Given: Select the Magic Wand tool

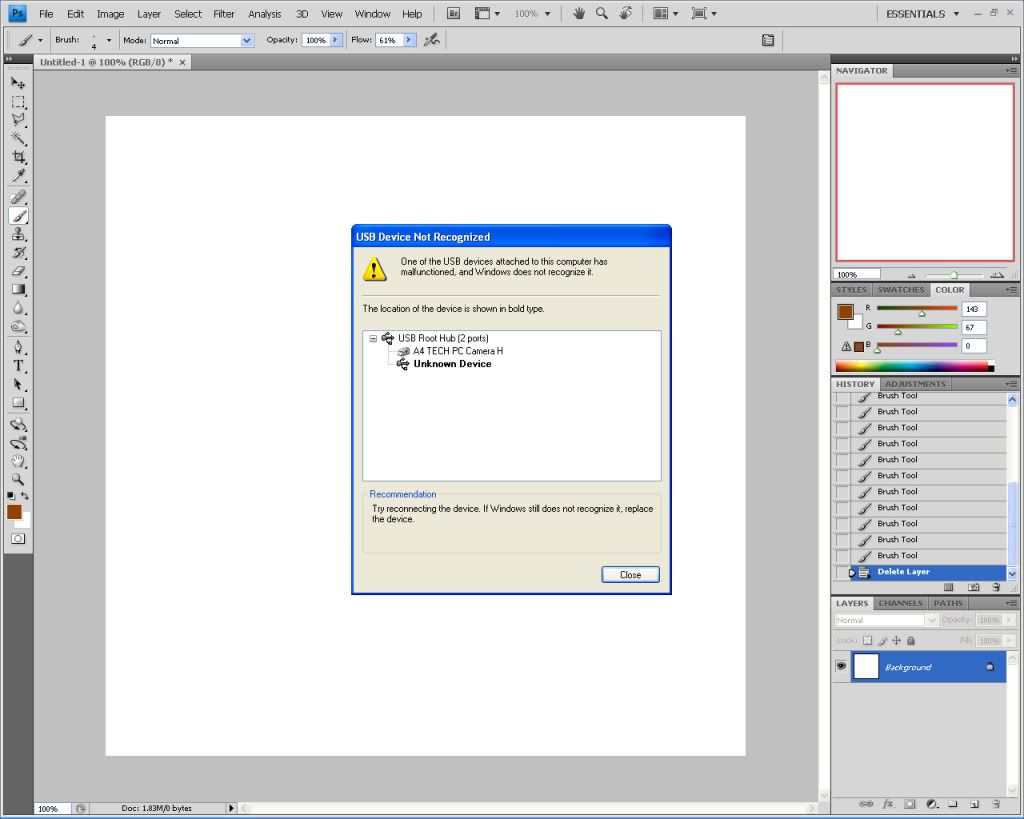Looking at the screenshot, I should [x=18, y=138].
